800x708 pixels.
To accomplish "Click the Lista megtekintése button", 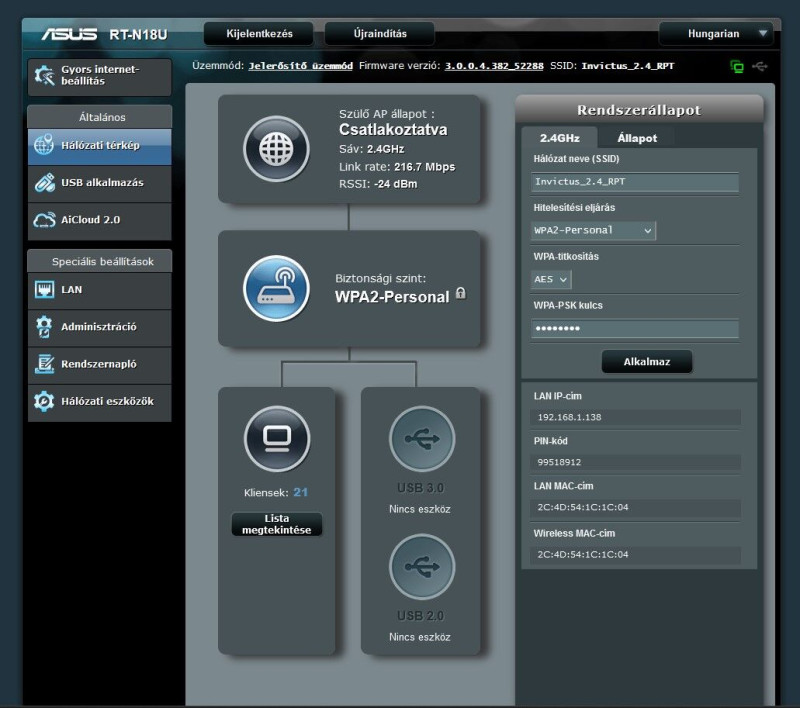I will coord(277,524).
